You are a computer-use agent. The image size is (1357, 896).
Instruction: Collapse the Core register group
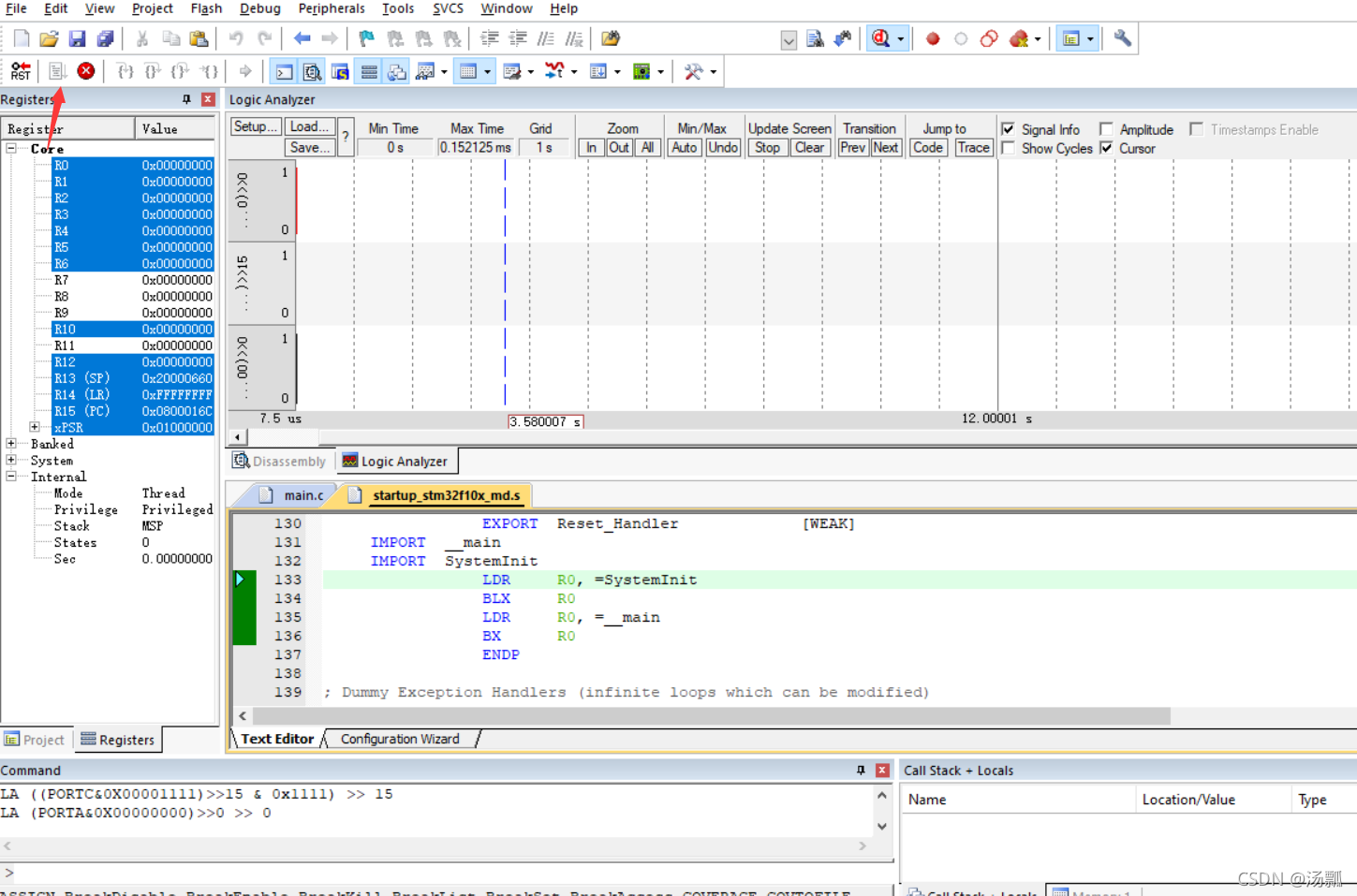coord(11,149)
